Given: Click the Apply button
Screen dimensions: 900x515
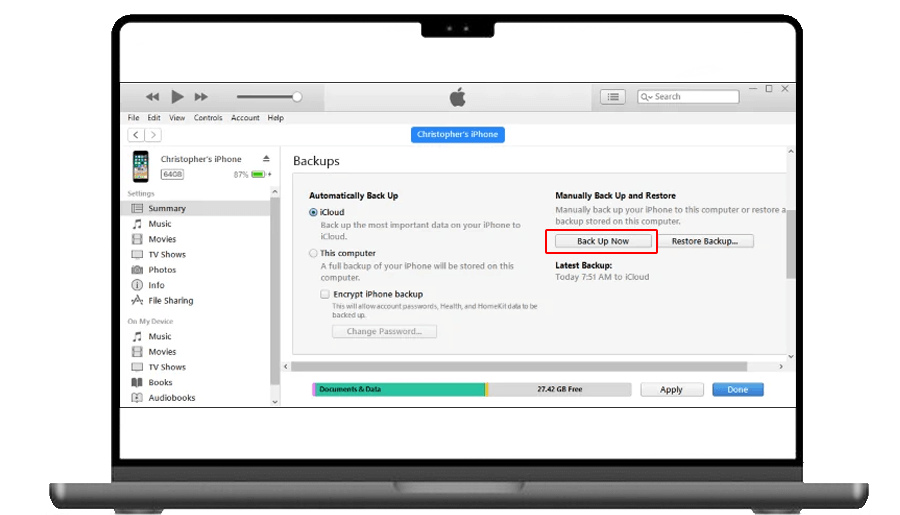Looking at the screenshot, I should [x=672, y=390].
